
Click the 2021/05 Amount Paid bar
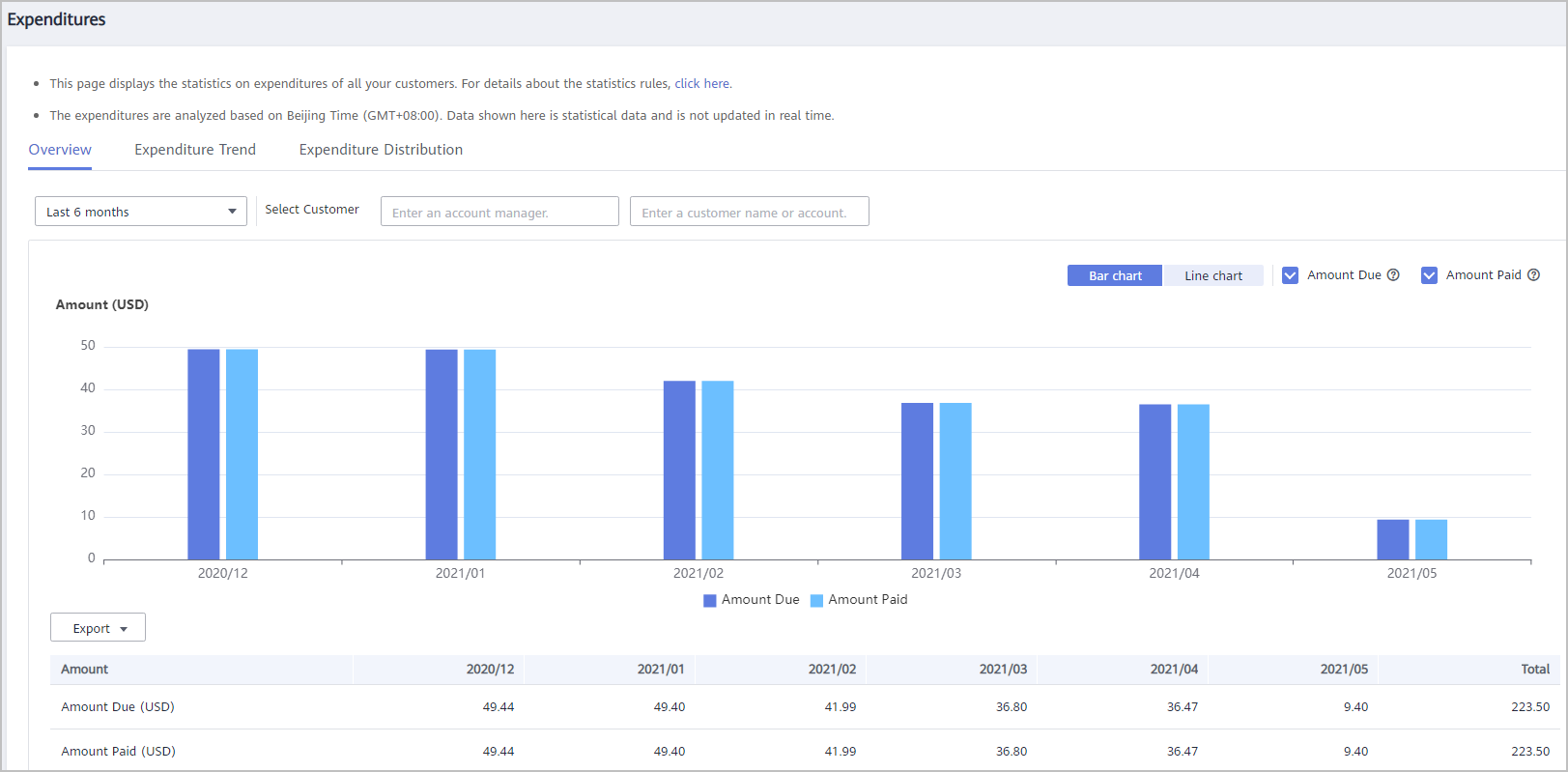tap(1431, 539)
